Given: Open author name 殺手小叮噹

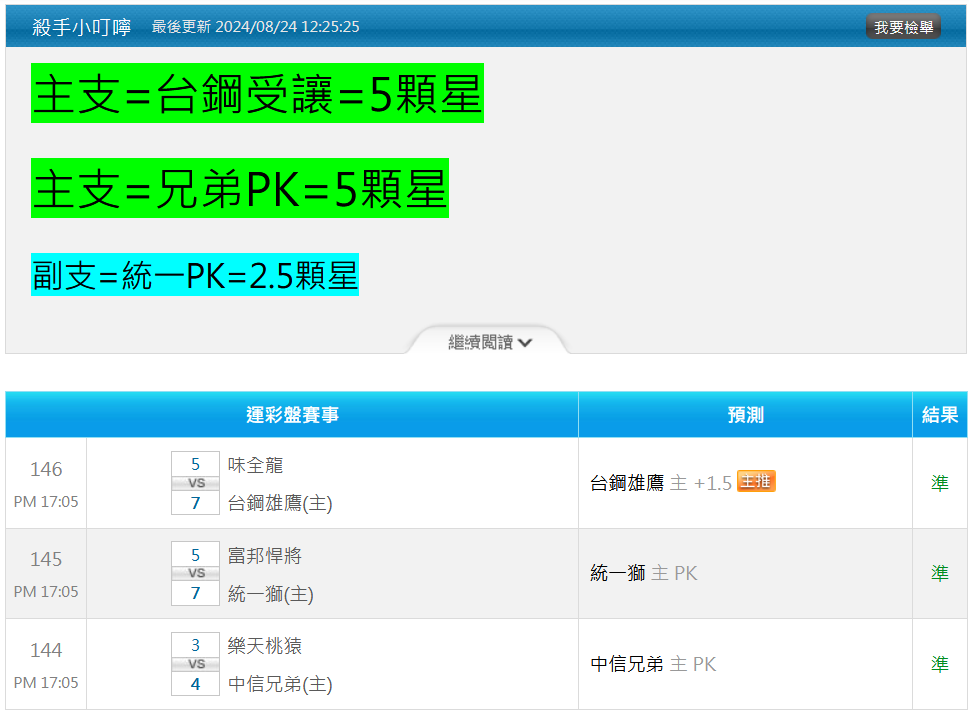Looking at the screenshot, I should (82, 27).
